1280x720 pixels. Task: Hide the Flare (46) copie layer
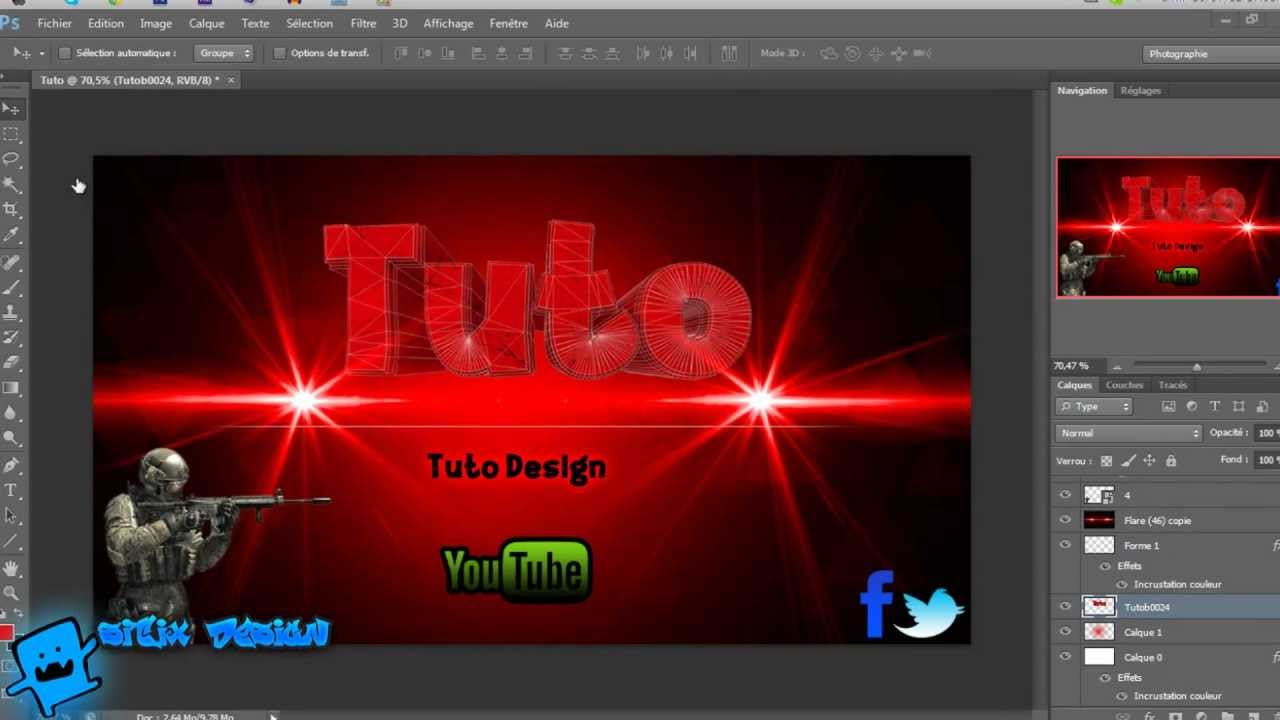click(x=1065, y=520)
